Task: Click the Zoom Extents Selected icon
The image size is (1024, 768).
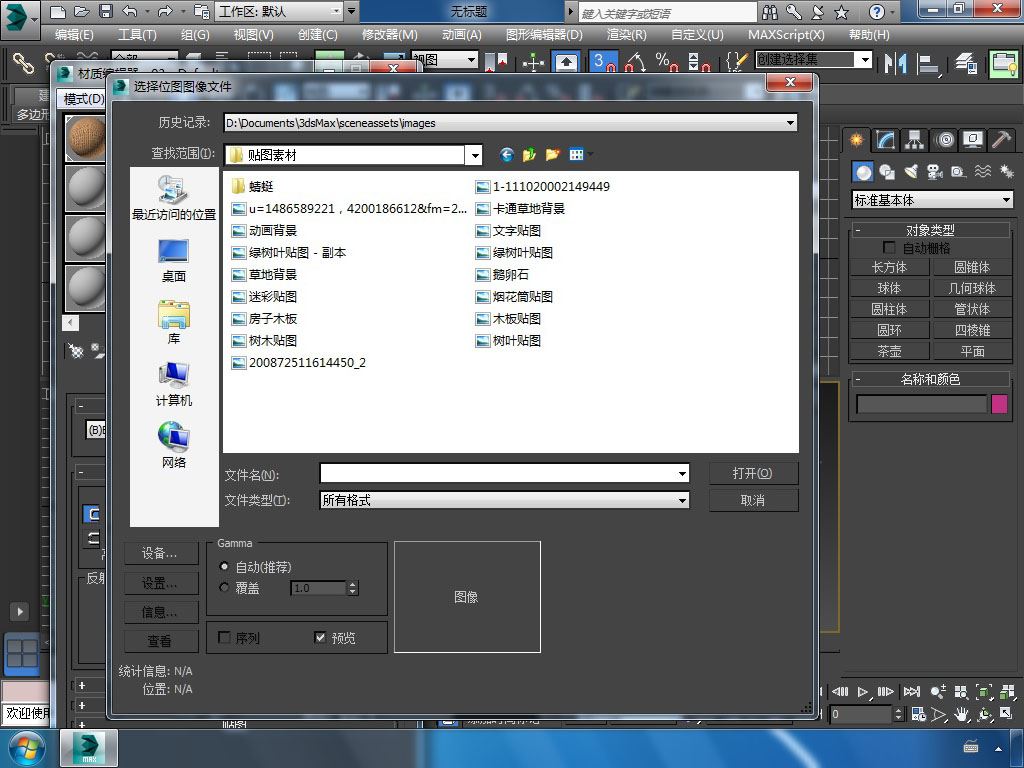Action: point(984,692)
